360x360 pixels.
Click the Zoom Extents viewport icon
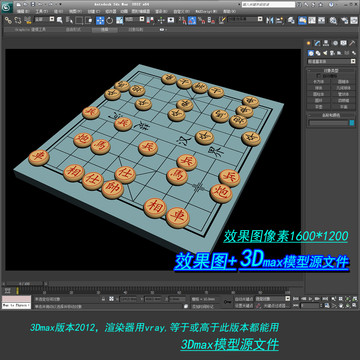(x=347, y=298)
